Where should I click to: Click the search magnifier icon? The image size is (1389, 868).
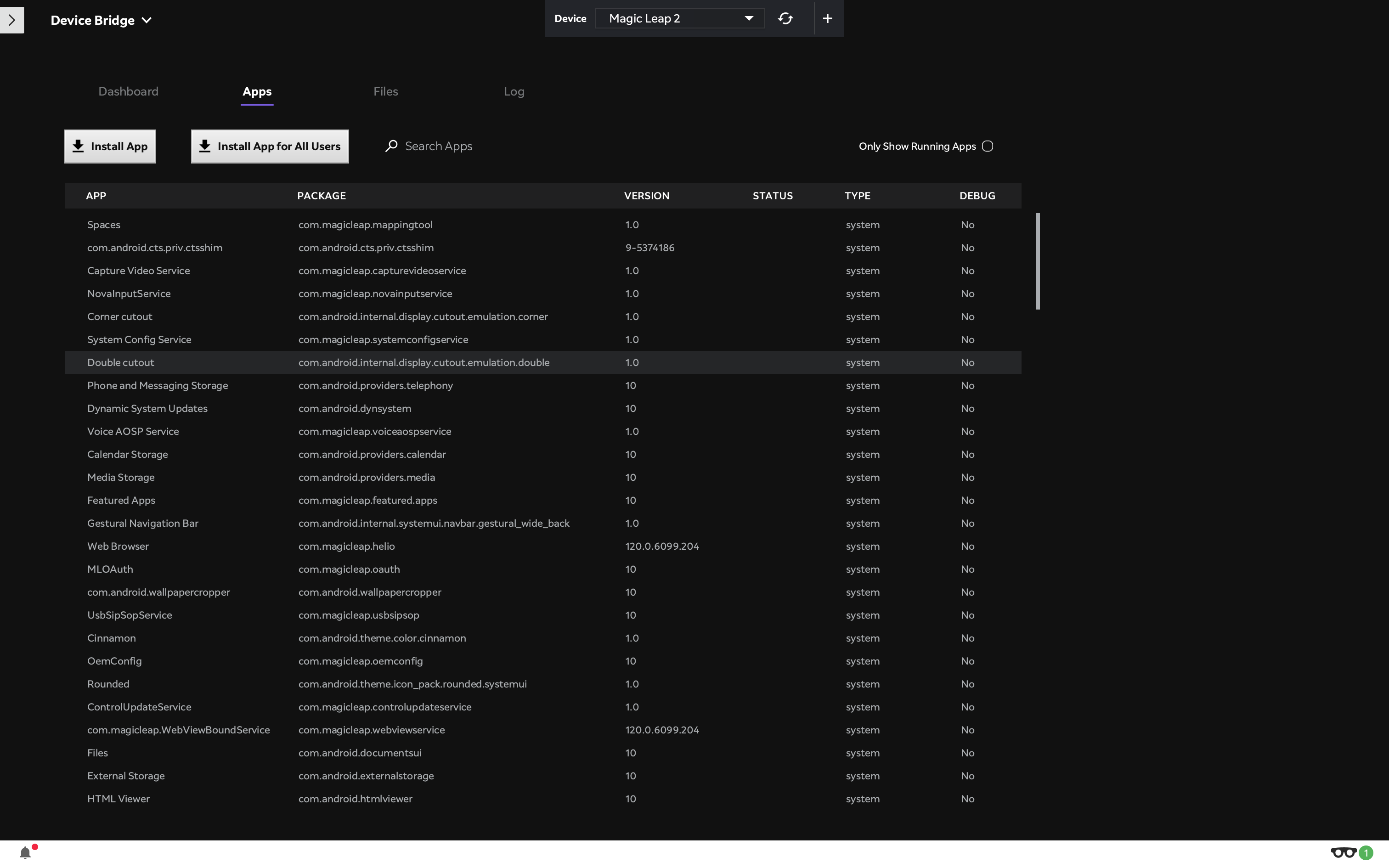(x=391, y=146)
